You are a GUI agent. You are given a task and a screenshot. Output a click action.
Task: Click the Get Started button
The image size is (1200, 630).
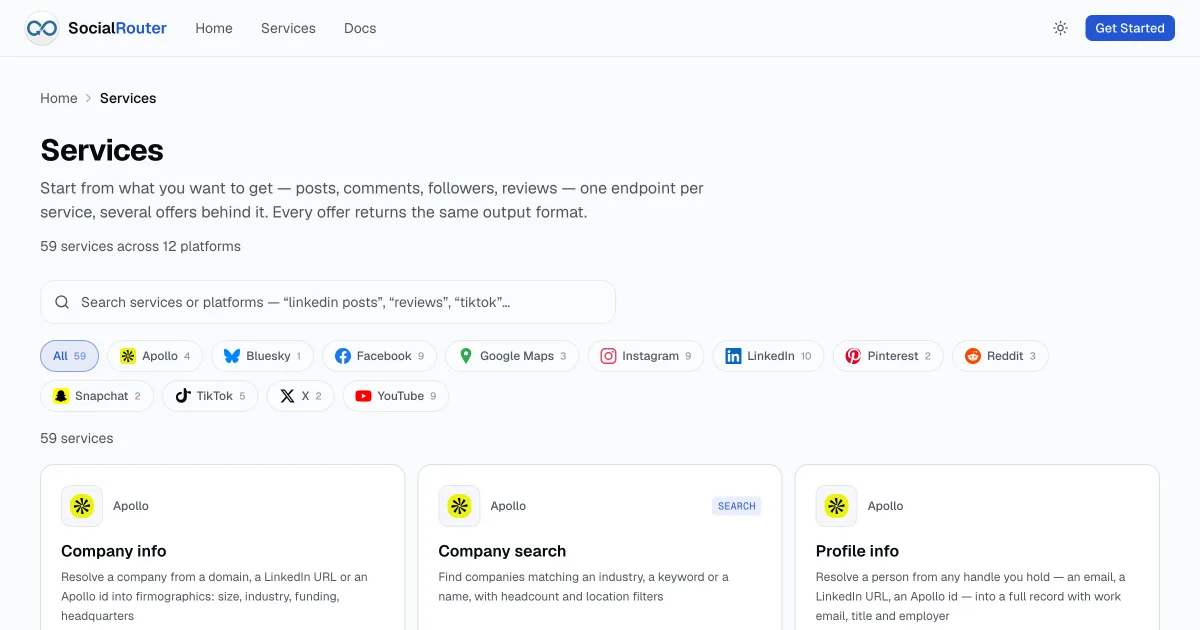pyautogui.click(x=1130, y=28)
